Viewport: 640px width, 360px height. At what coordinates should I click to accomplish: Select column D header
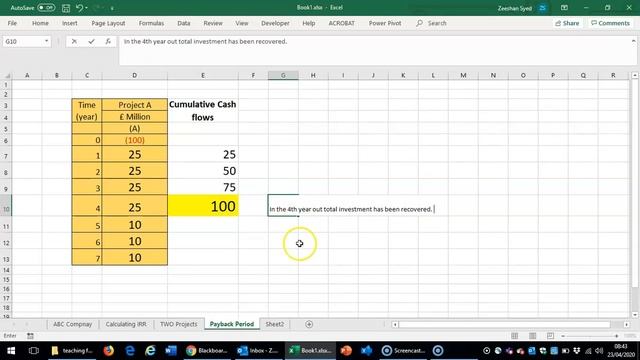[x=134, y=76]
